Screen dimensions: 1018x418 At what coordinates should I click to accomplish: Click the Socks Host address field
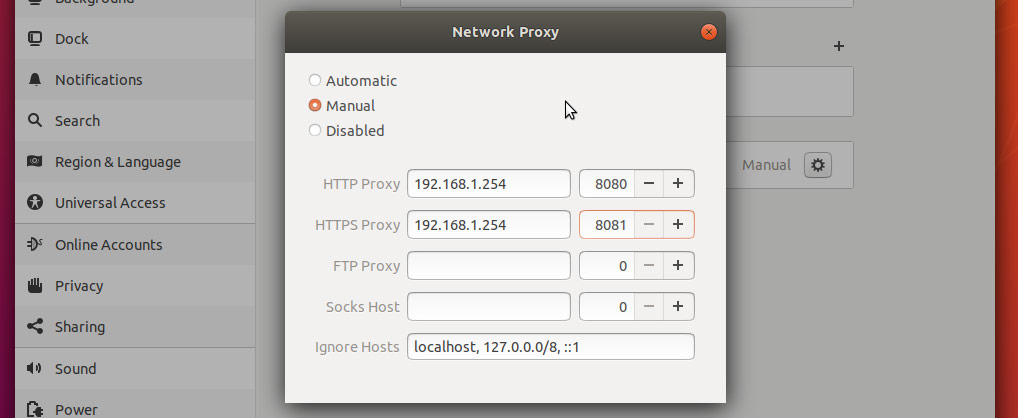click(489, 306)
